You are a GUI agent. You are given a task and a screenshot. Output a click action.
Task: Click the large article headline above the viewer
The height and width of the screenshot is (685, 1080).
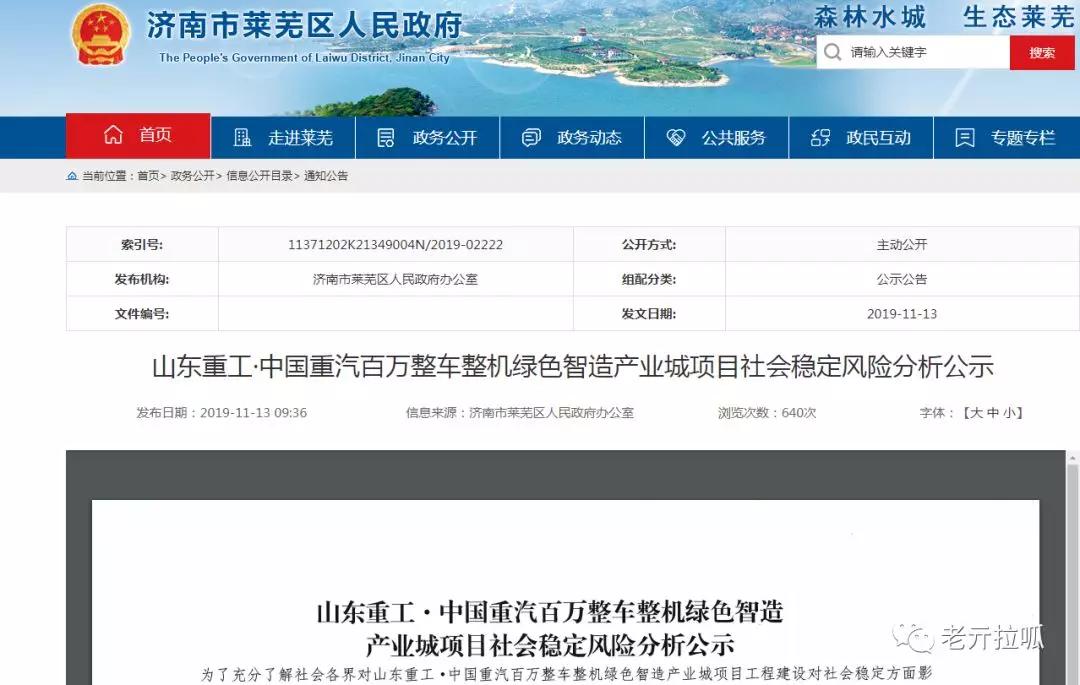pyautogui.click(x=573, y=367)
